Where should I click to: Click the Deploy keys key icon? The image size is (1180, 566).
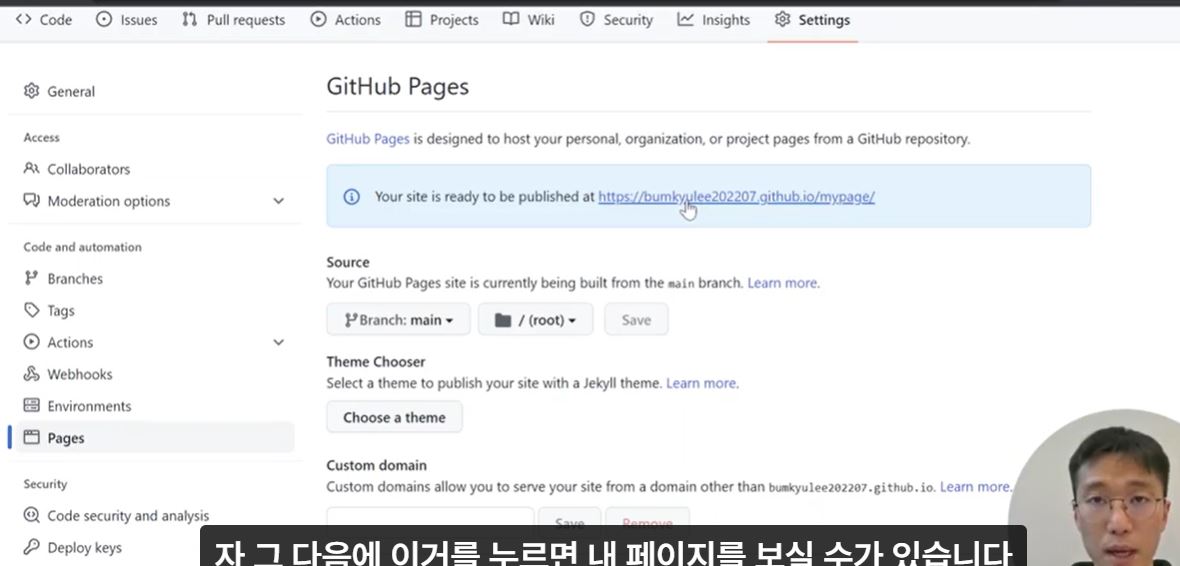[x=31, y=547]
